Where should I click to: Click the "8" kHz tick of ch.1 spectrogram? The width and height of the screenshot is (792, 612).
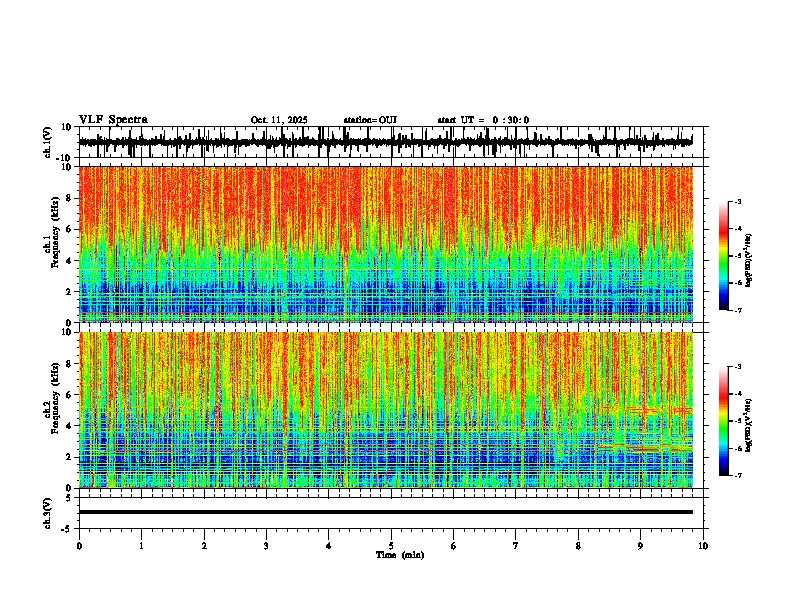[x=69, y=198]
